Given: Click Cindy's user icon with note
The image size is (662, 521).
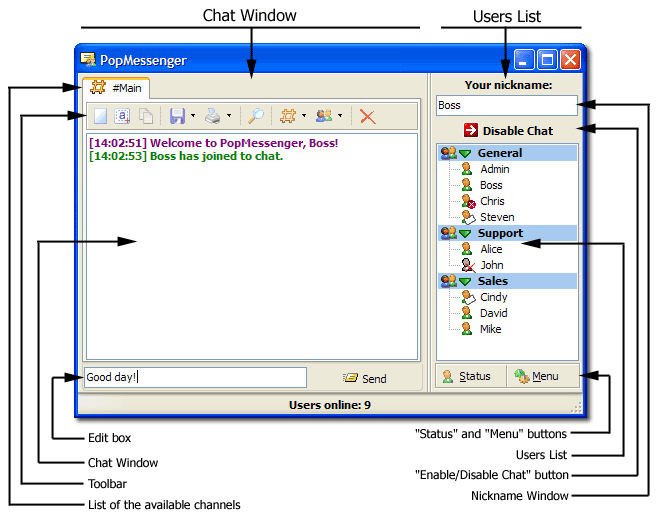Looking at the screenshot, I should pos(468,297).
